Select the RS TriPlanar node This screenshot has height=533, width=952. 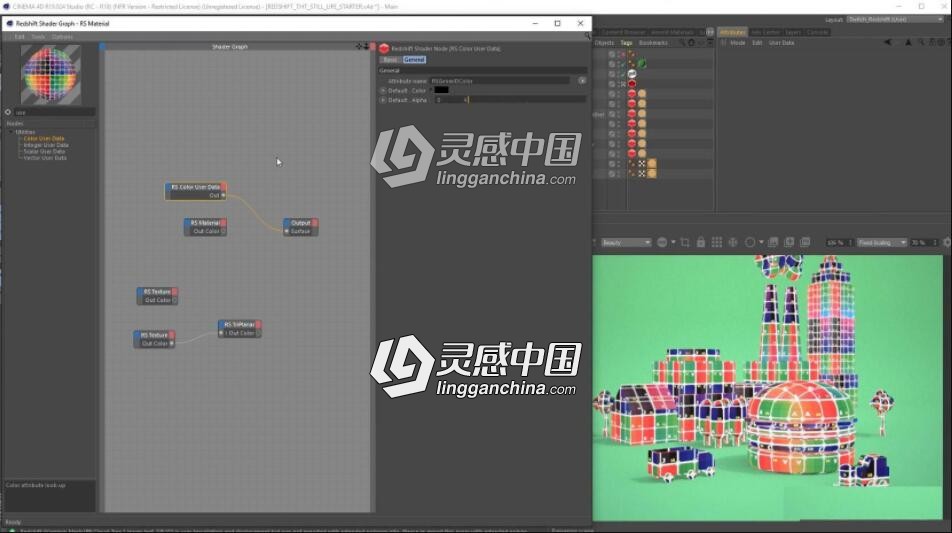coord(239,328)
